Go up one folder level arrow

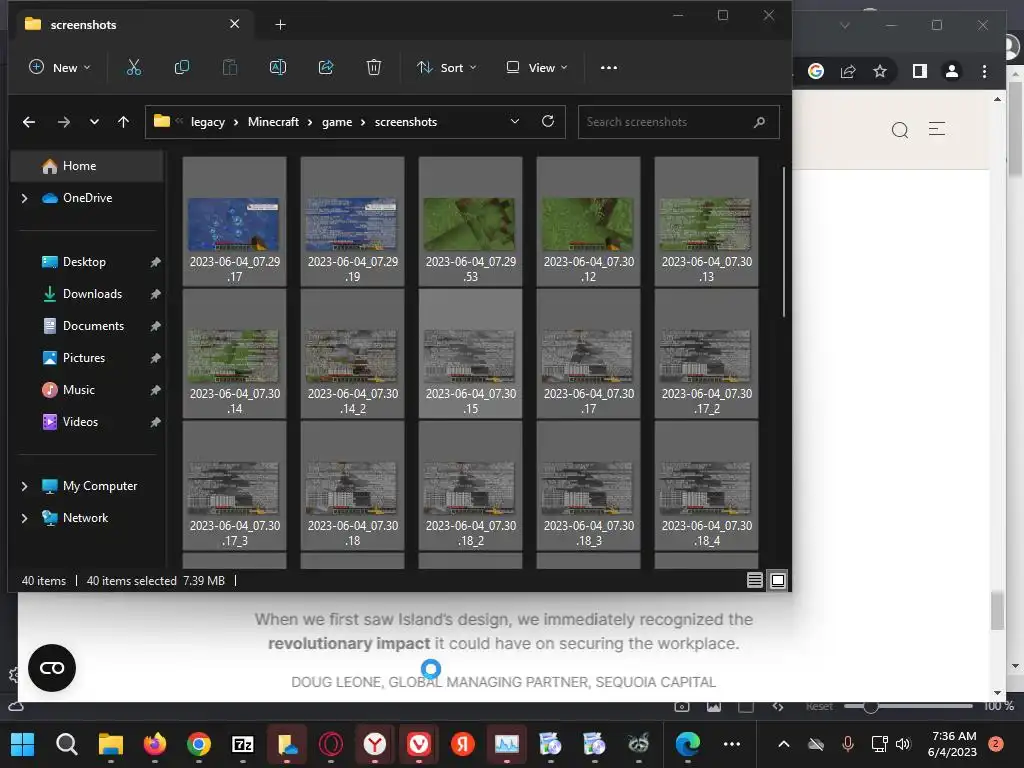(123, 122)
